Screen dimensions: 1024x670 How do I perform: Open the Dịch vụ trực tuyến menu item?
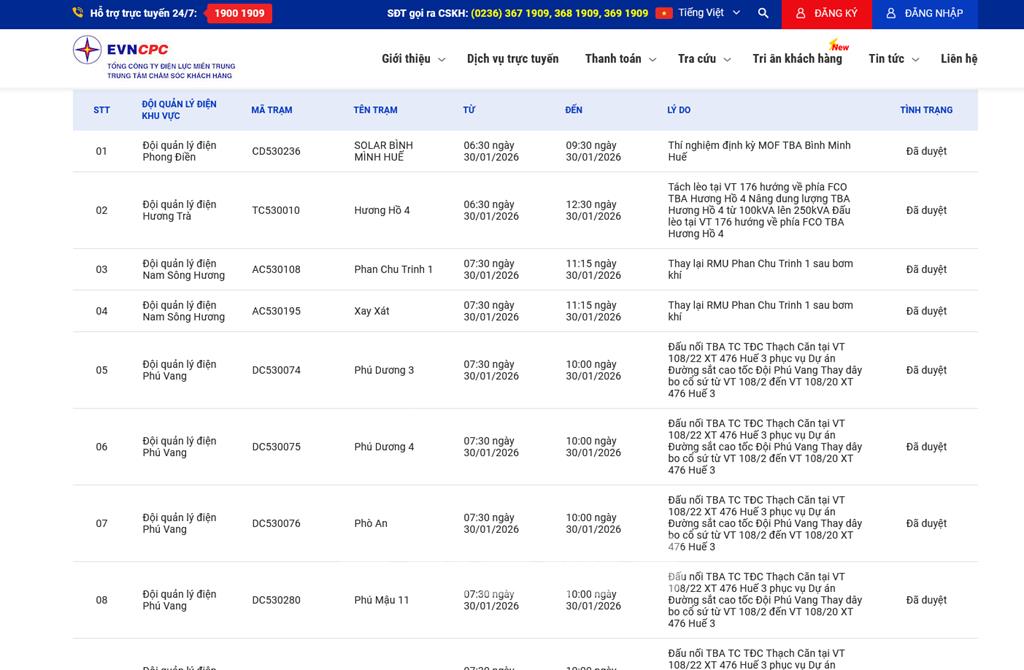pos(512,59)
